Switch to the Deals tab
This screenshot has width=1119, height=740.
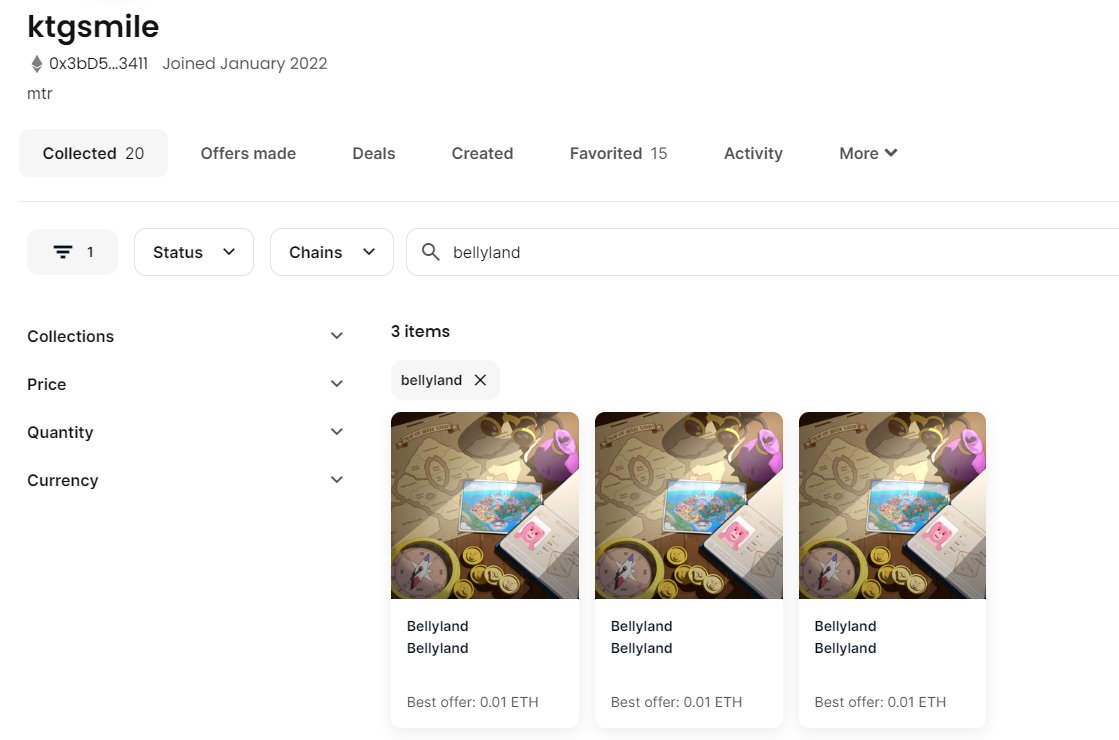tap(374, 153)
